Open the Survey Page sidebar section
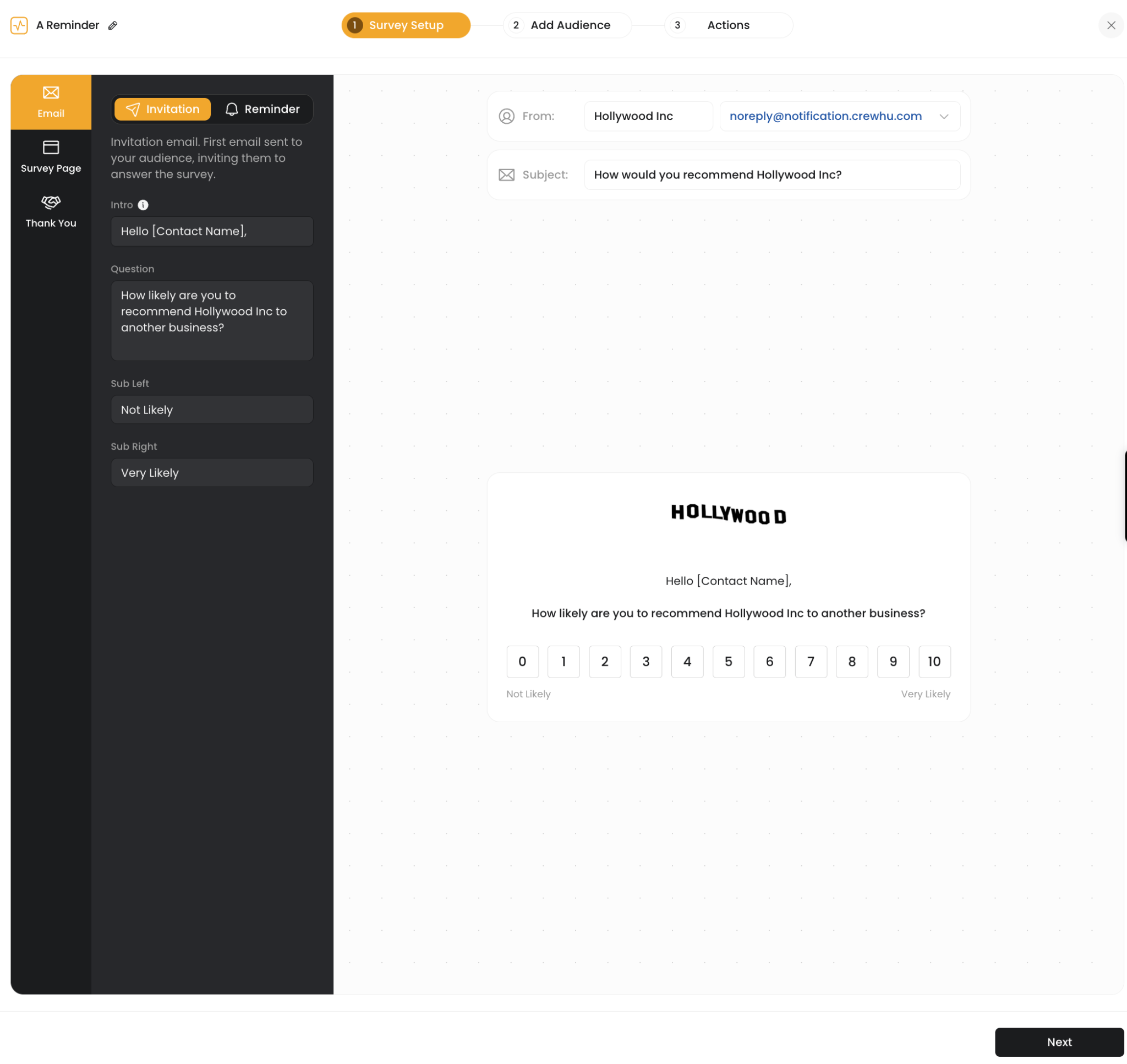The width and height of the screenshot is (1127, 1064). pos(51,157)
